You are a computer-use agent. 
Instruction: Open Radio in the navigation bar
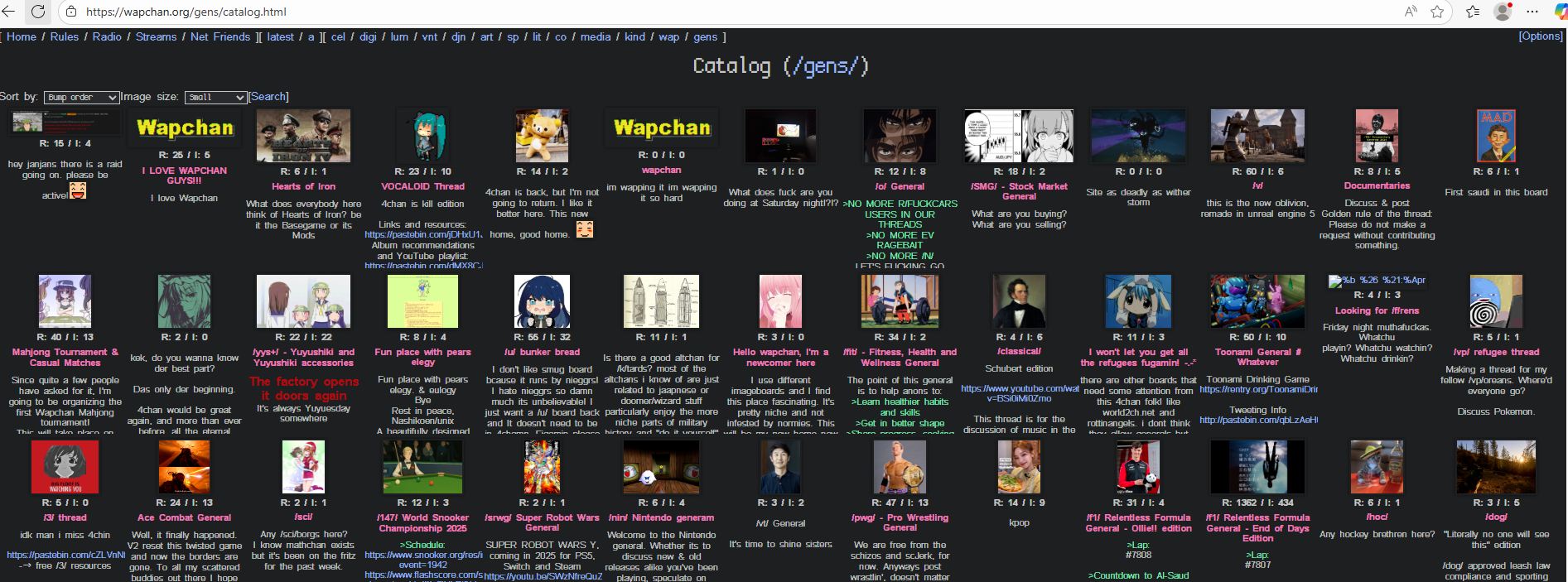107,36
